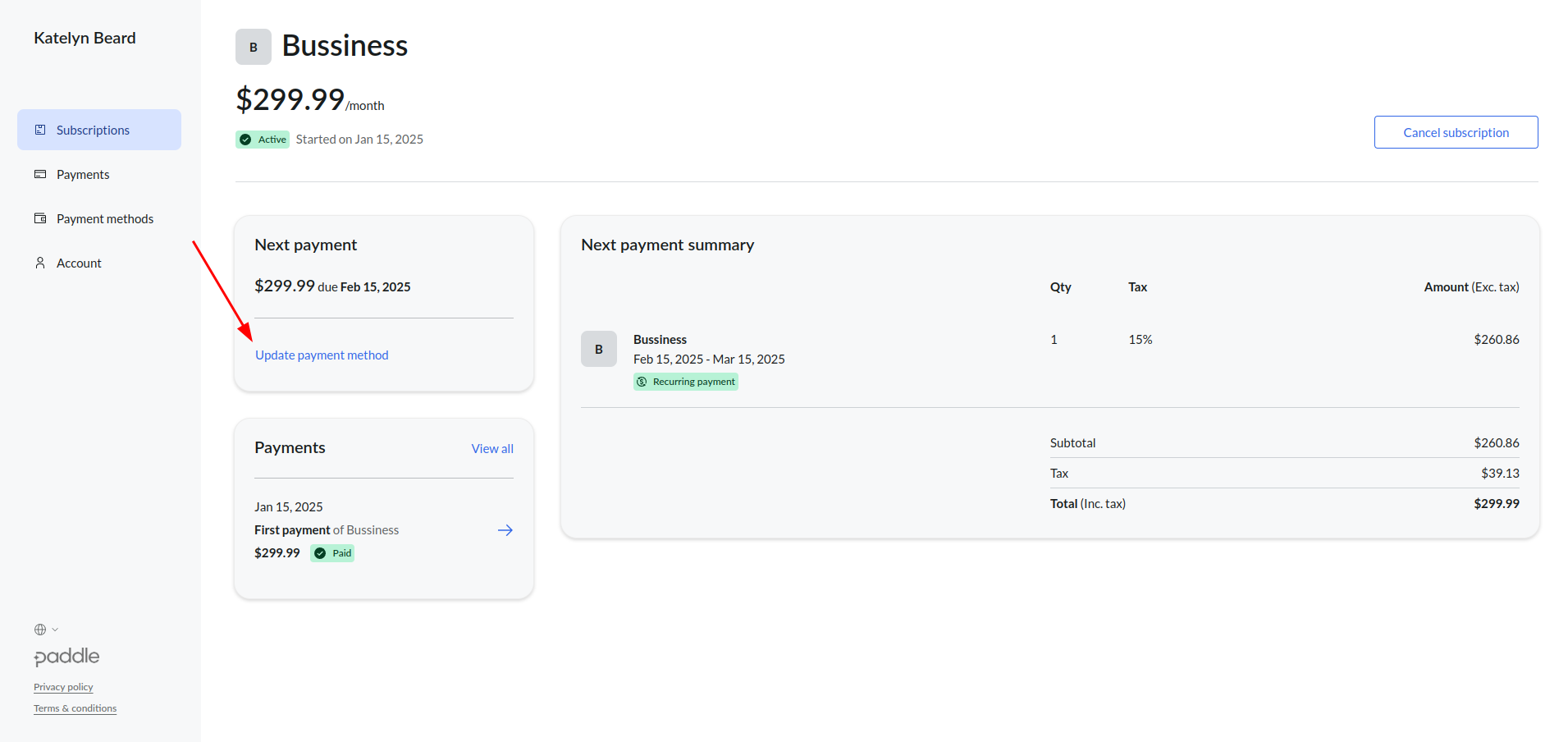Image resolution: width=1568 pixels, height=742 pixels.
Task: Open Payment methods via its card icon
Action: pyautogui.click(x=40, y=218)
